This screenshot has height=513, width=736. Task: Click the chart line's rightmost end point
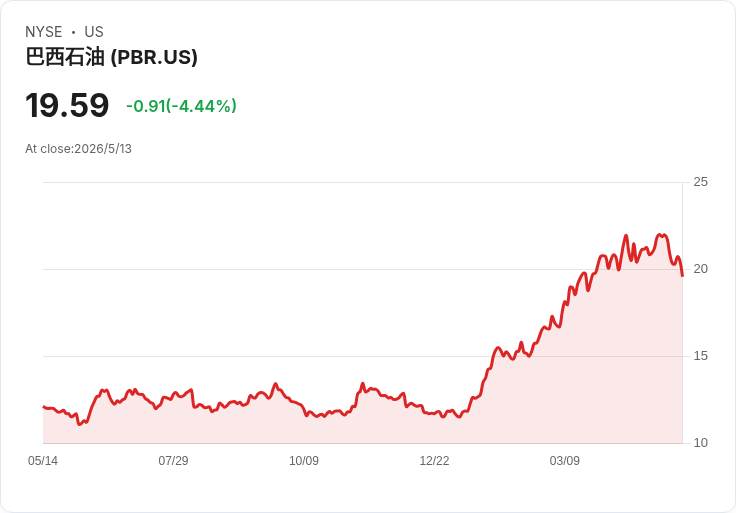682,276
